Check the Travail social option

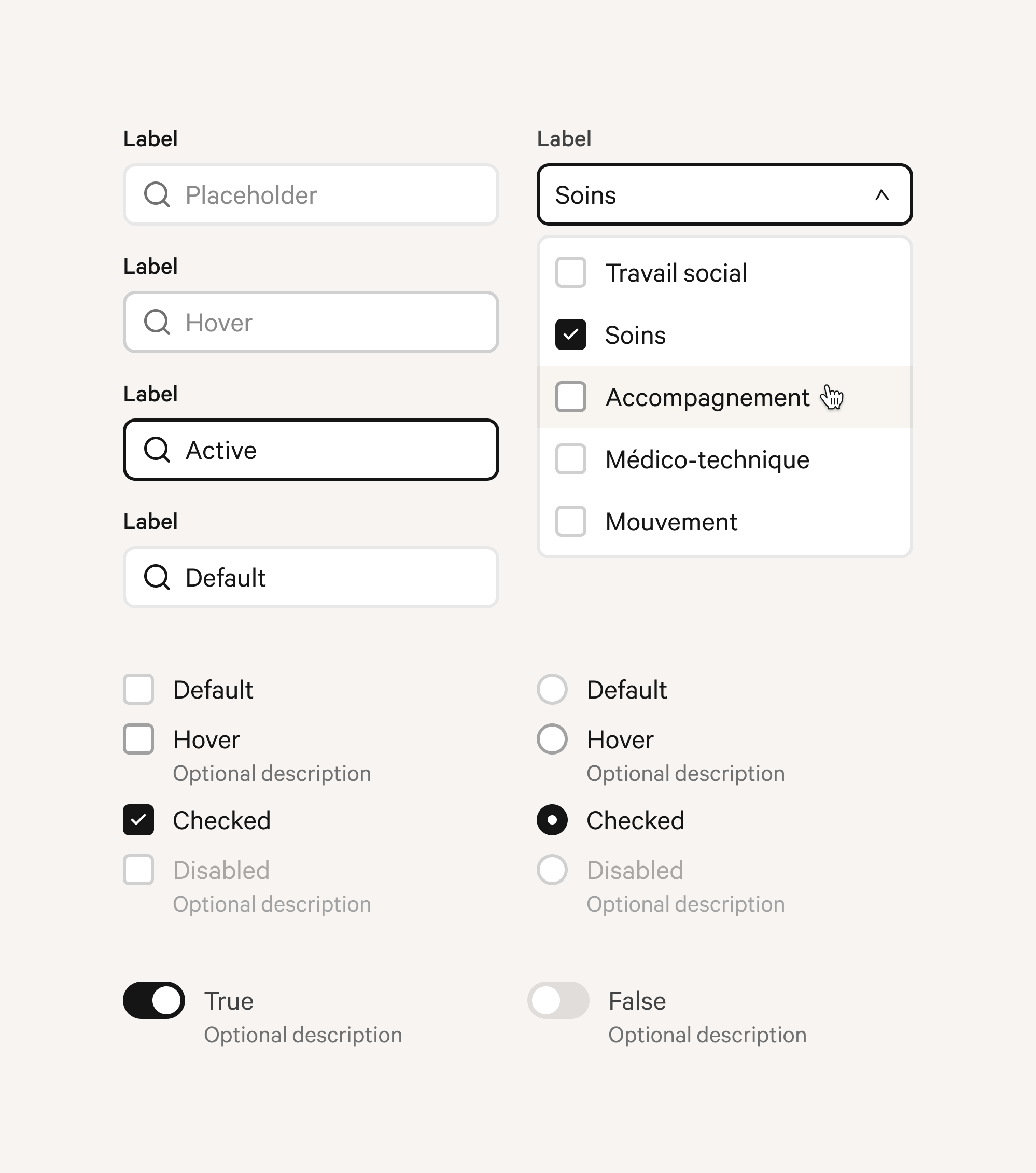click(570, 273)
